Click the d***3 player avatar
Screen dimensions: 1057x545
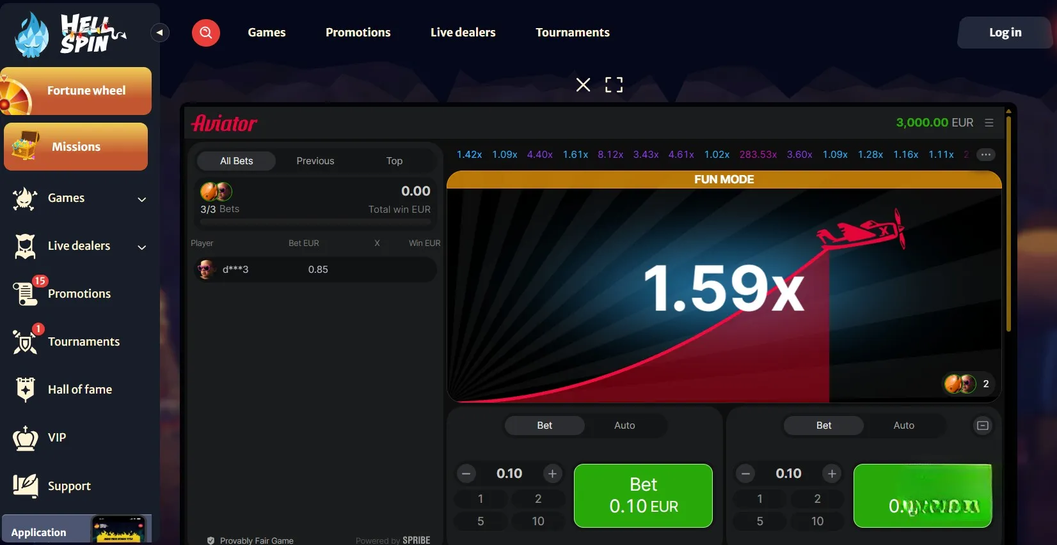click(206, 269)
